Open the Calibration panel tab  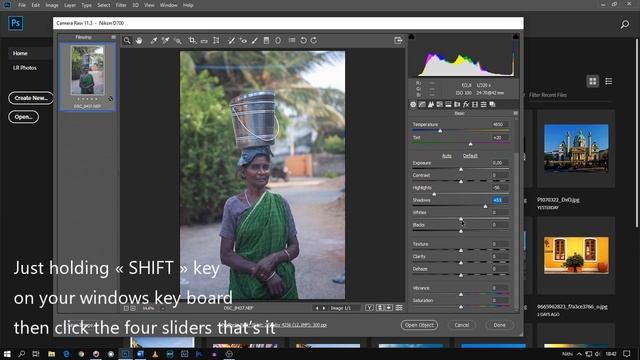(x=475, y=104)
